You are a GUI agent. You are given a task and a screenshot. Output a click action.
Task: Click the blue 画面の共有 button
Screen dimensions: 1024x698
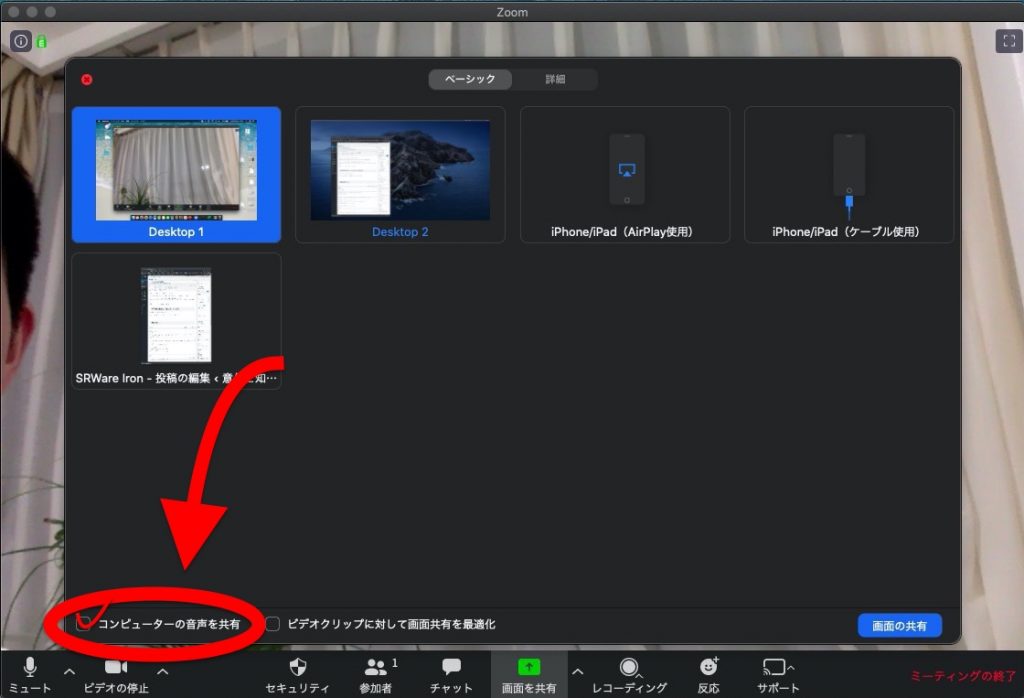pos(899,626)
